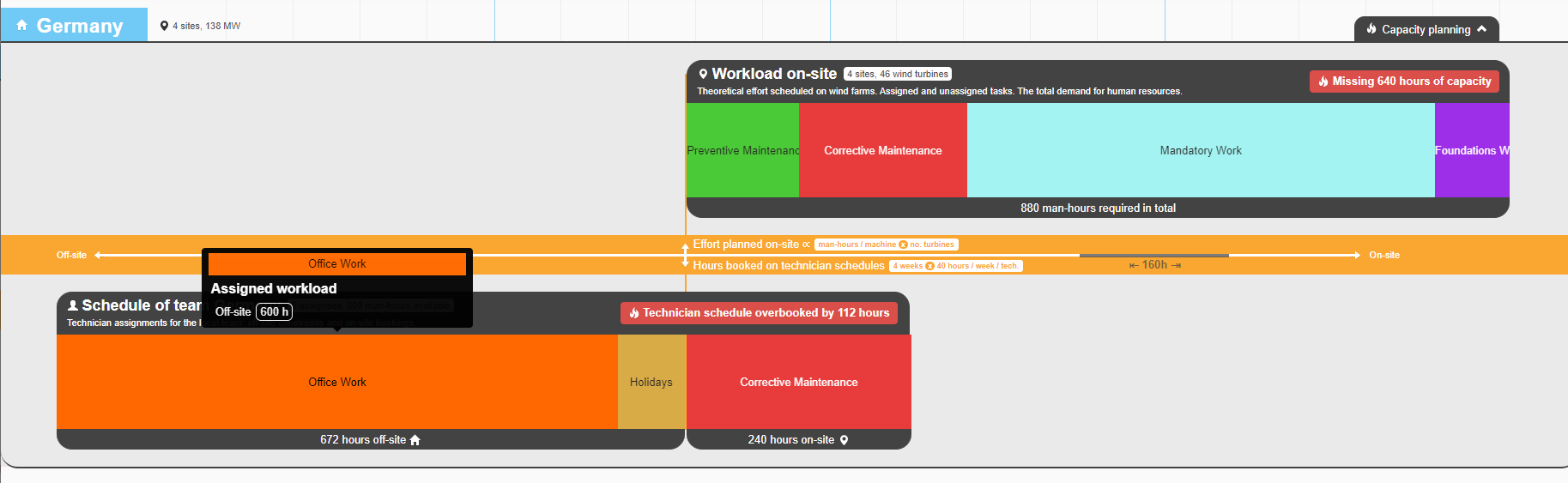Click the flame icon in Missing 640 hours alert
This screenshot has height=483, width=1568.
point(1323,82)
